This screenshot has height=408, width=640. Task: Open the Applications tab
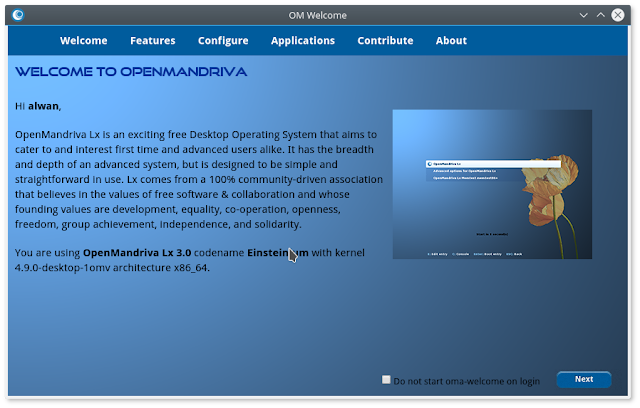click(x=302, y=41)
